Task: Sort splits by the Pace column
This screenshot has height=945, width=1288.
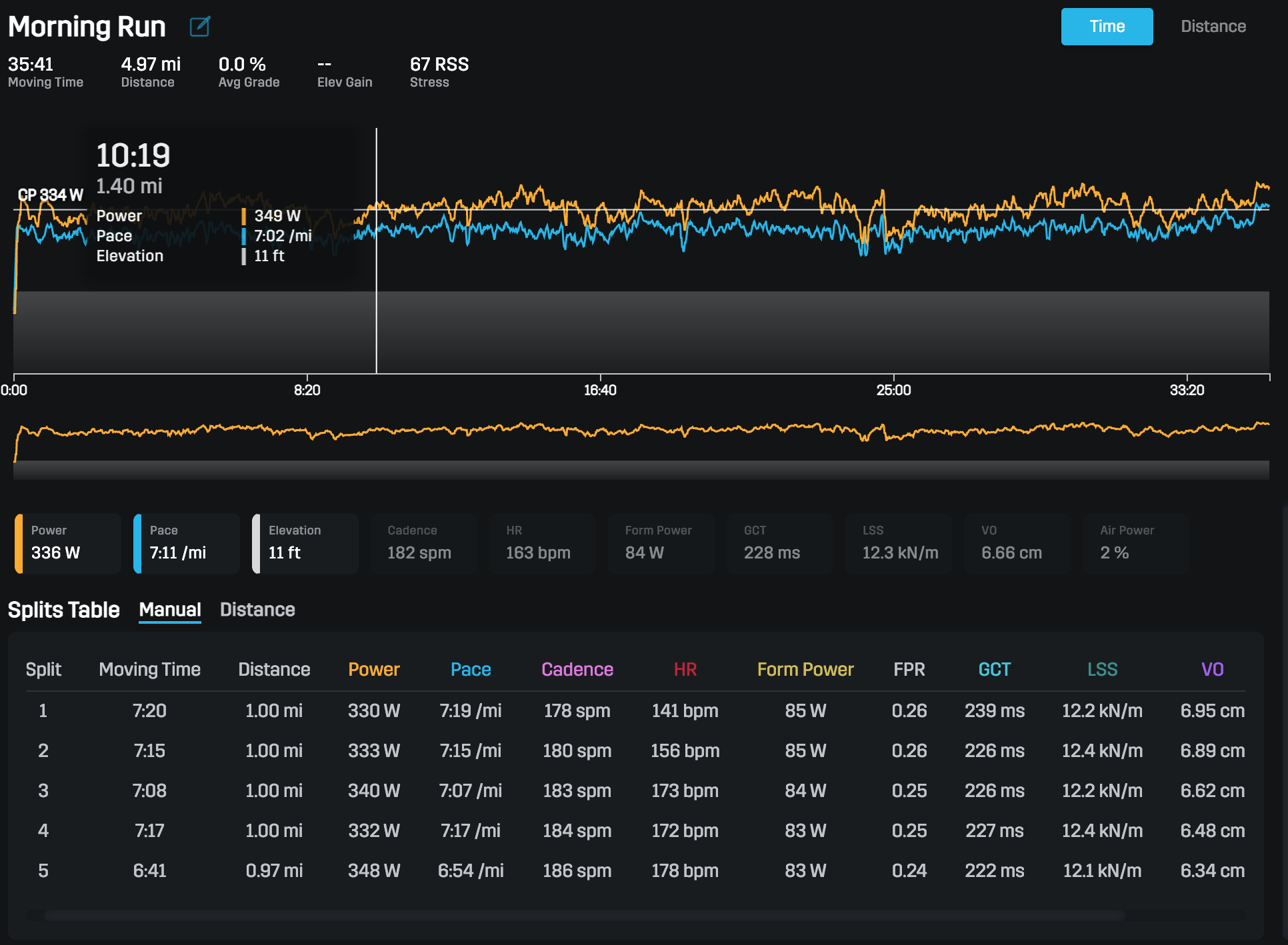Action: (x=471, y=669)
